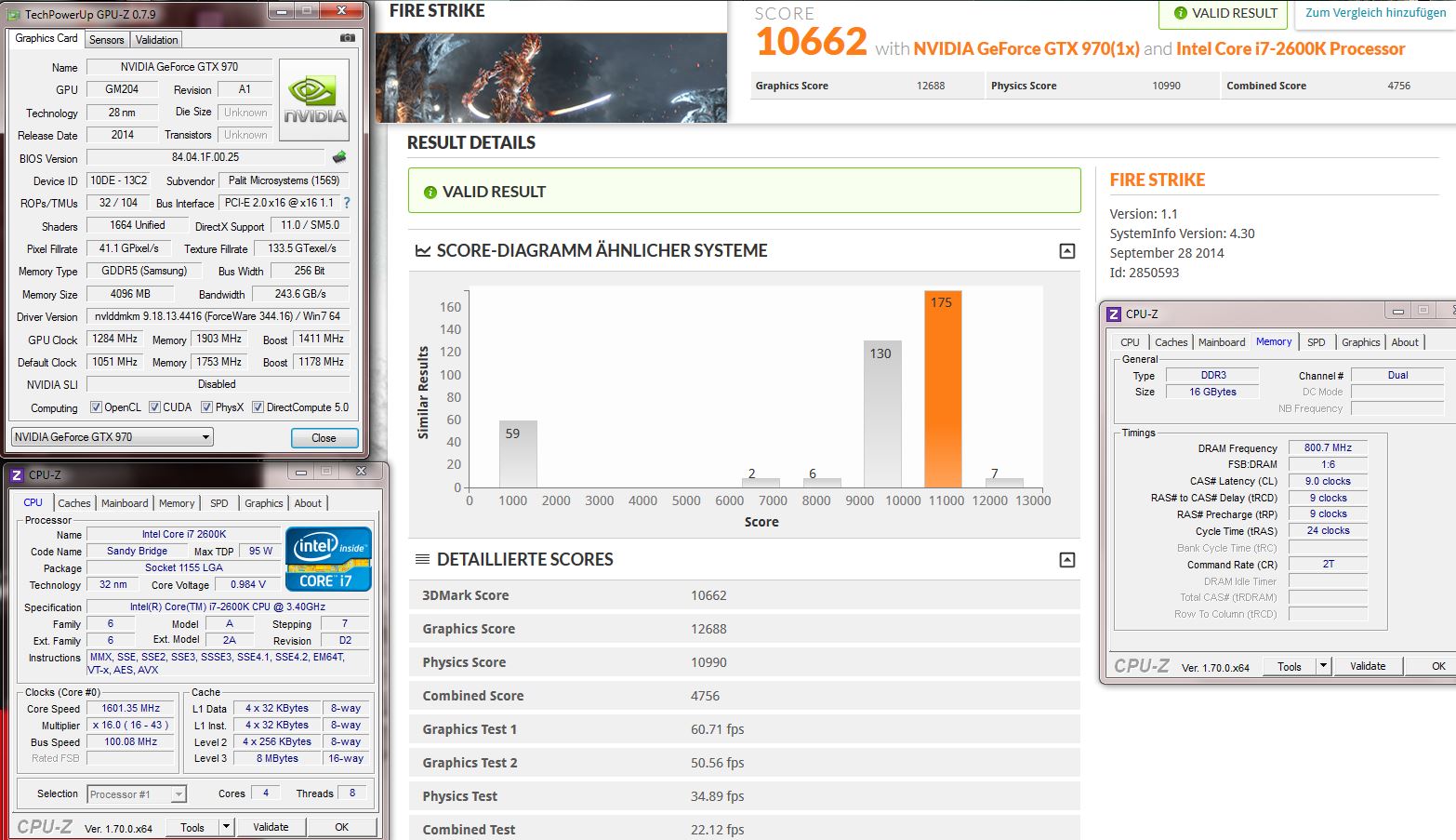Click the GPU-Z title bar app icon
This screenshot has width=1456, height=840.
(13, 14)
